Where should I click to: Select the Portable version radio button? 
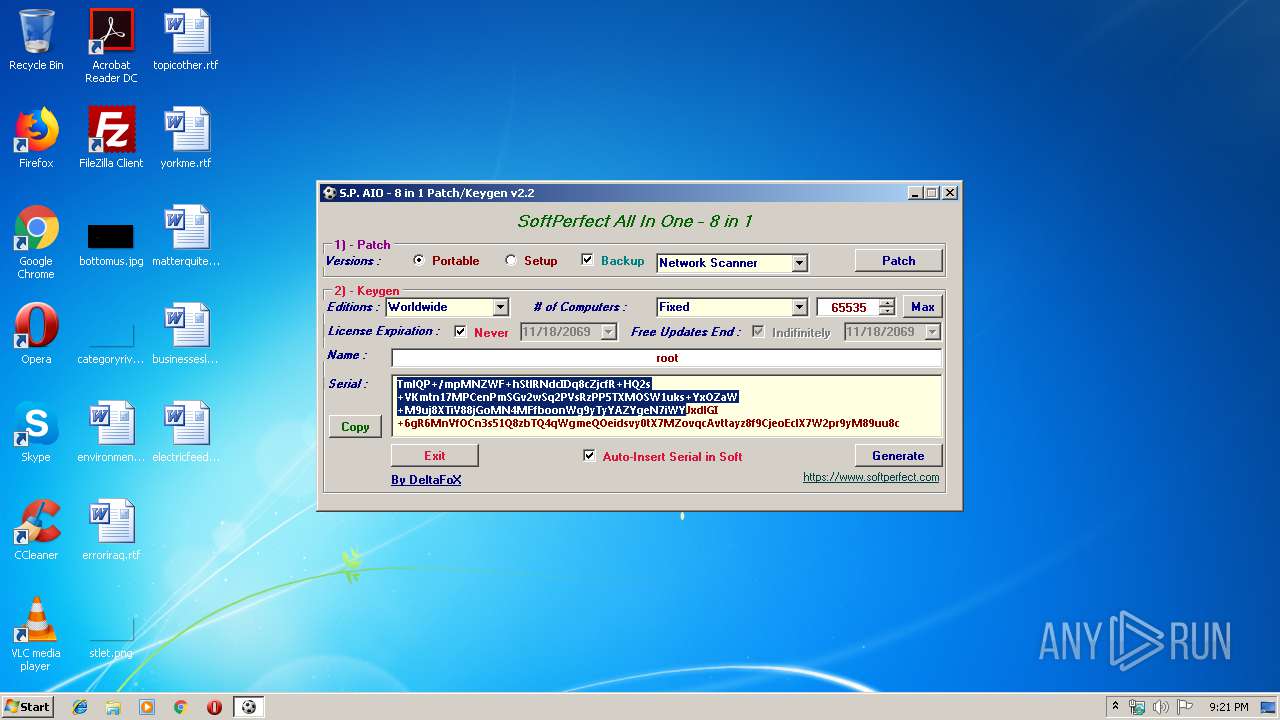coord(419,260)
